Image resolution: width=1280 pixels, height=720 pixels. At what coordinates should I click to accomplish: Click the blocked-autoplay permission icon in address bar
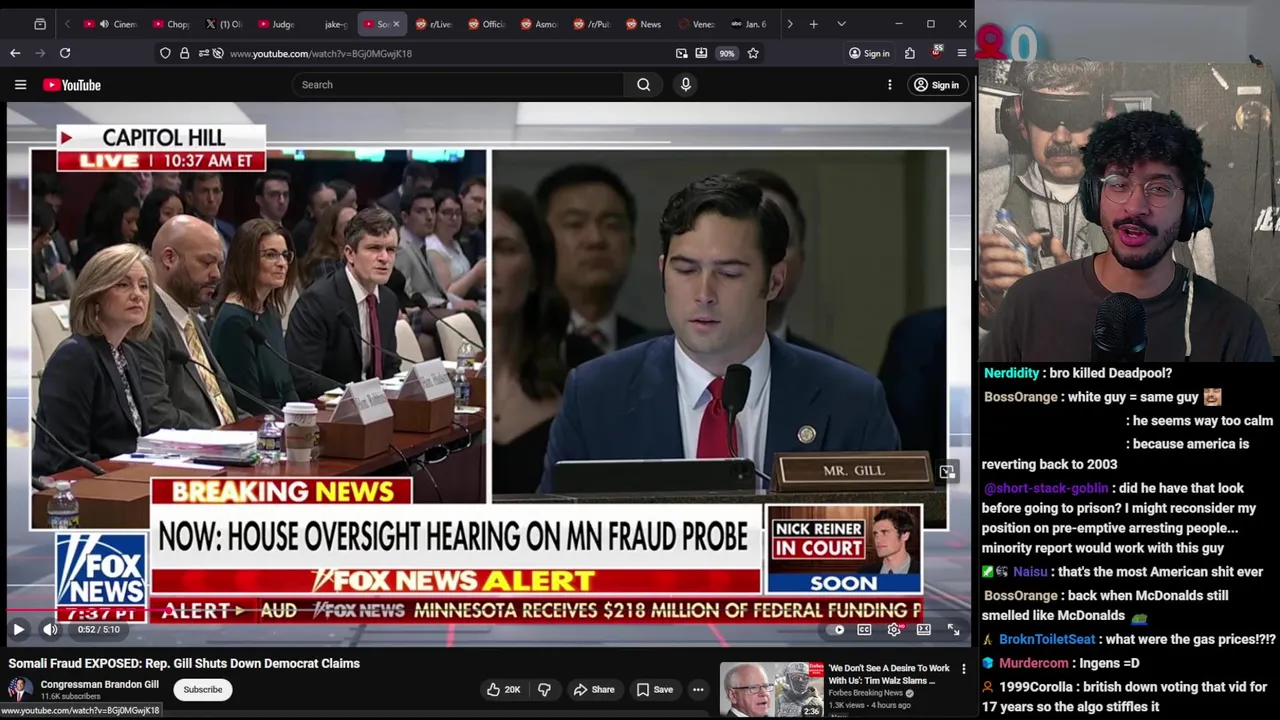point(217,53)
